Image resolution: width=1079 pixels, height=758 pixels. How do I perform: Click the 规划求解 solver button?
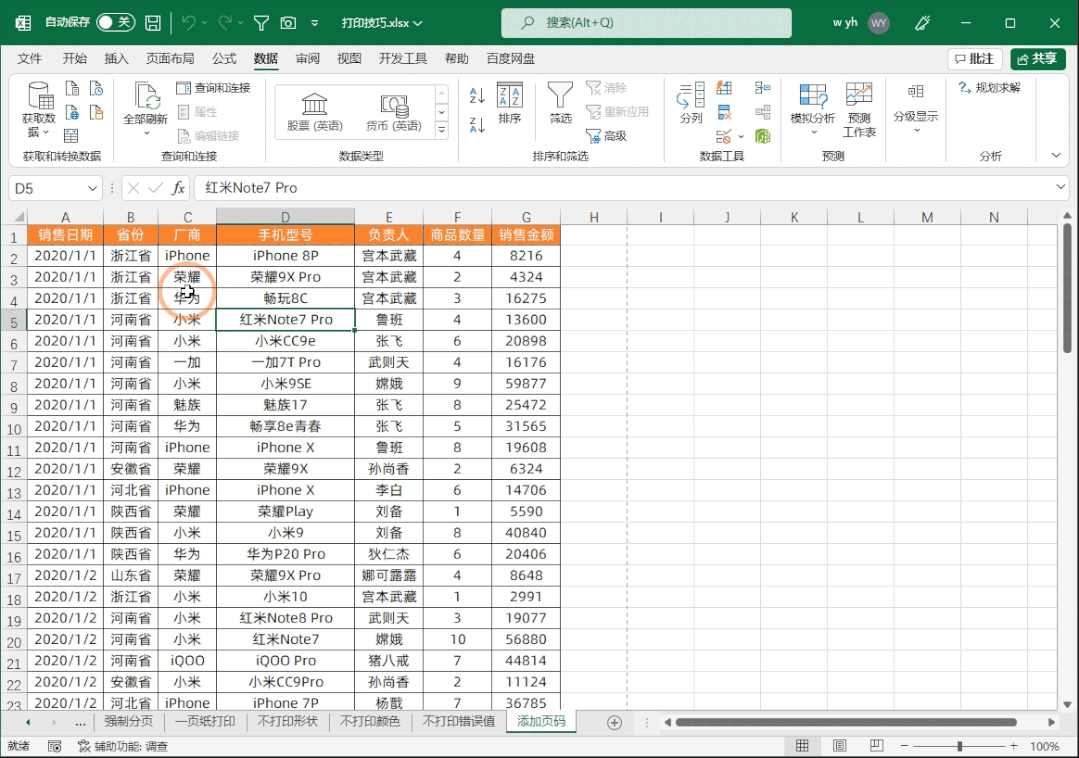point(990,88)
